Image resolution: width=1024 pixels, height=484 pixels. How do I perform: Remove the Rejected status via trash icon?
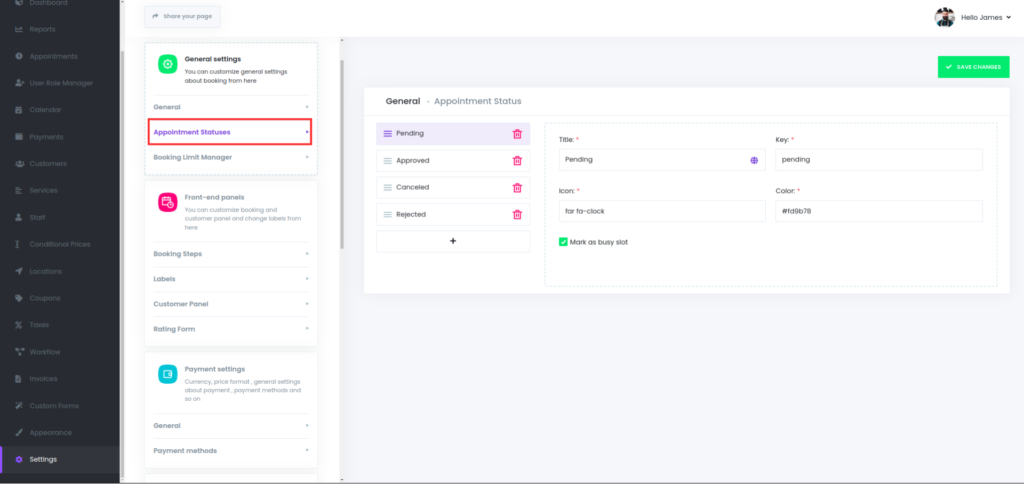point(517,215)
